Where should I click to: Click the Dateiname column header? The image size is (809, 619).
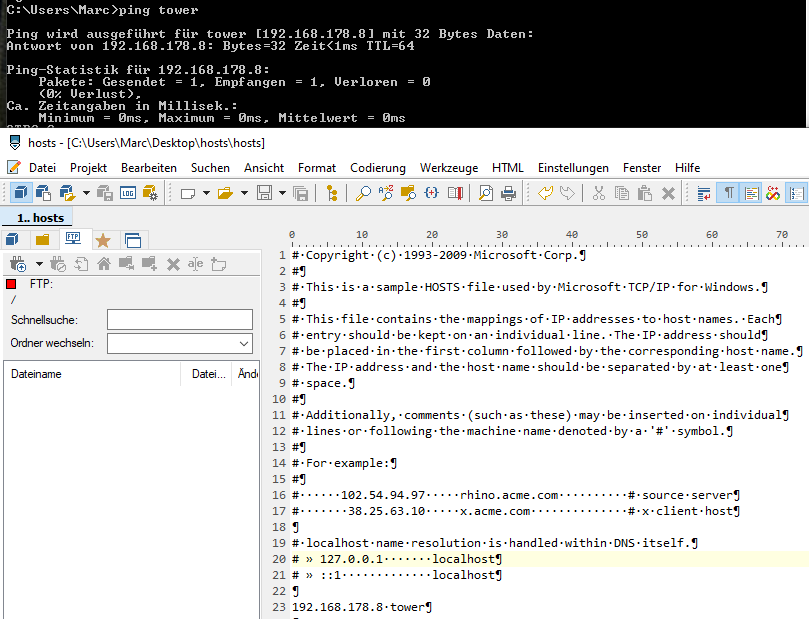[x=93, y=374]
